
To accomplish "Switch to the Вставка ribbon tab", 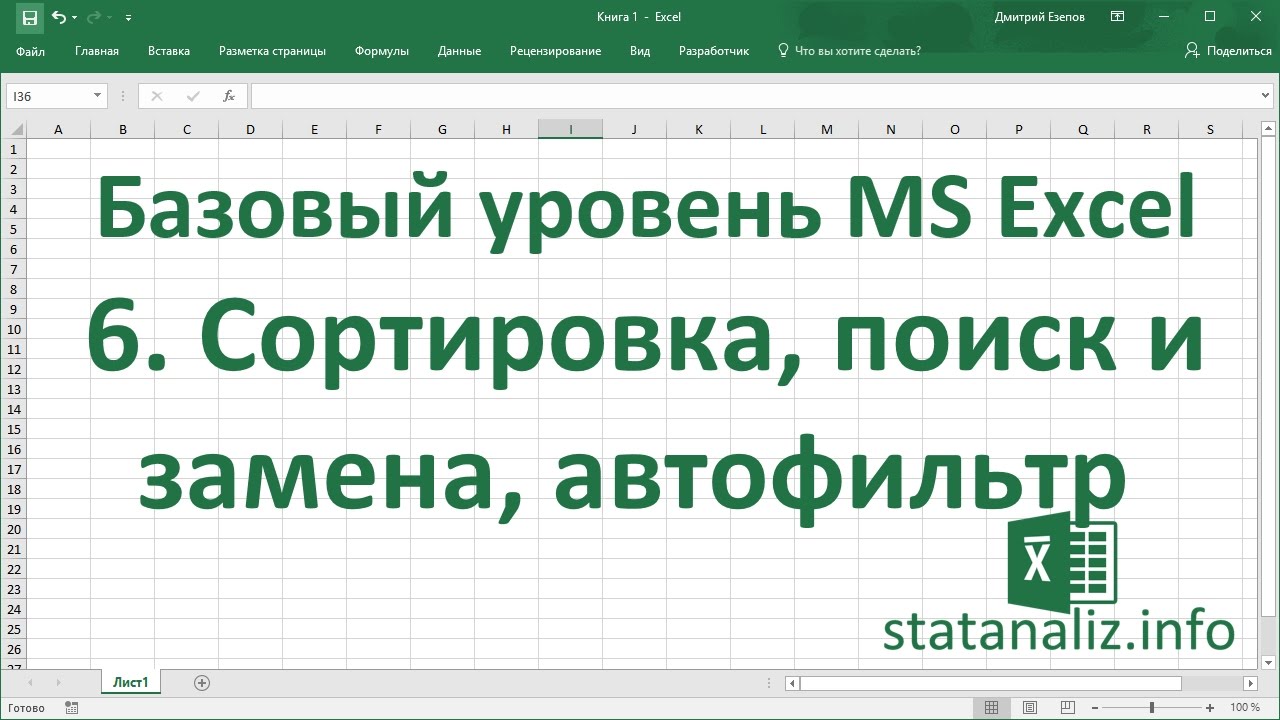I will (169, 51).
